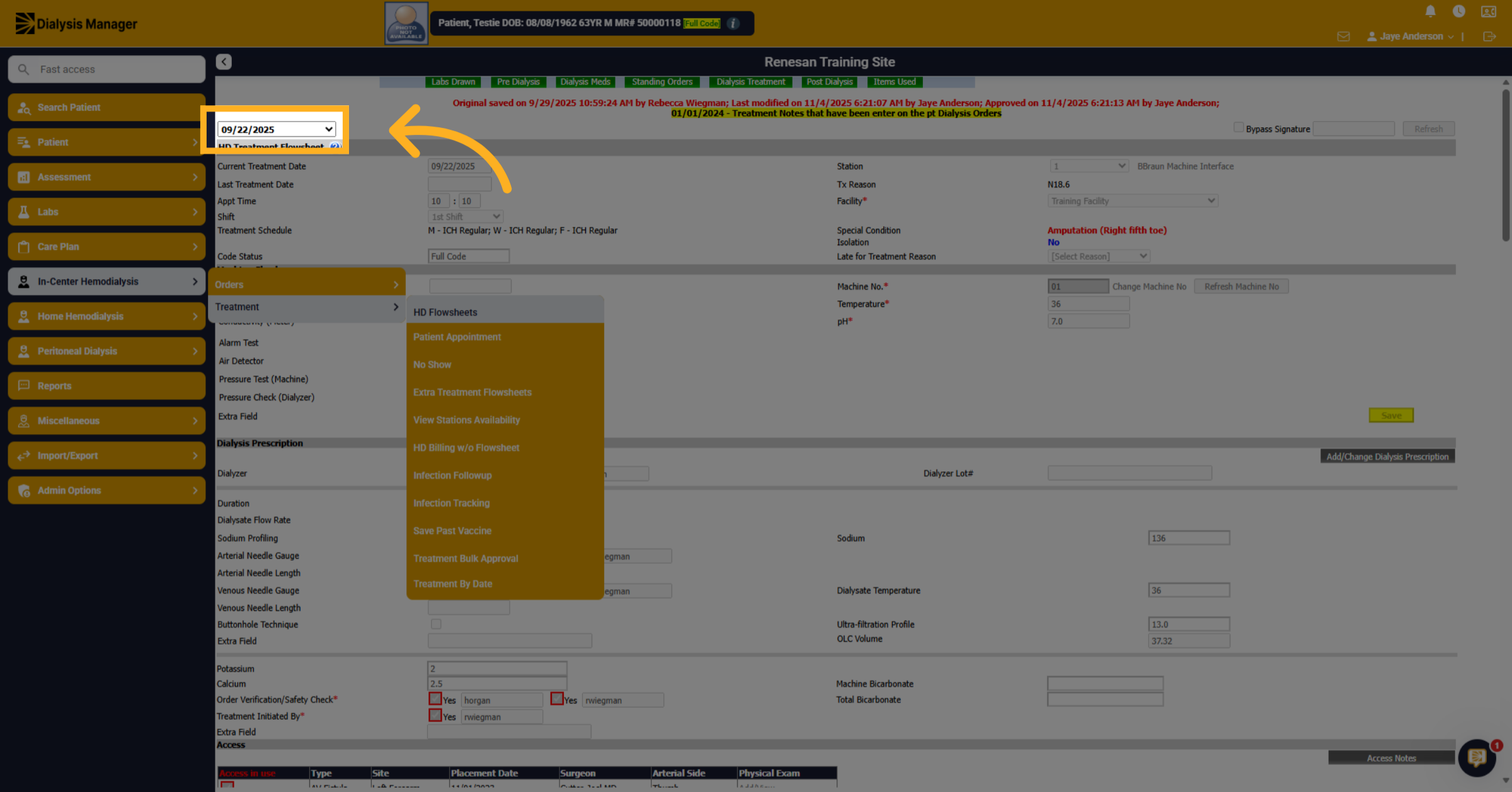Open the 09/22/2025 treatment date dropdown
The height and width of the screenshot is (792, 1512).
[276, 129]
